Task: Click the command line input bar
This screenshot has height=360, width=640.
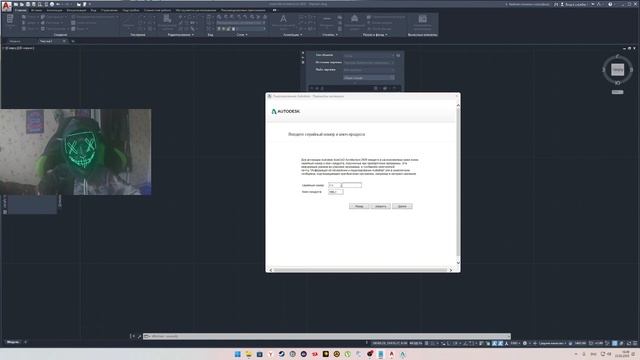Action: pos(327,336)
